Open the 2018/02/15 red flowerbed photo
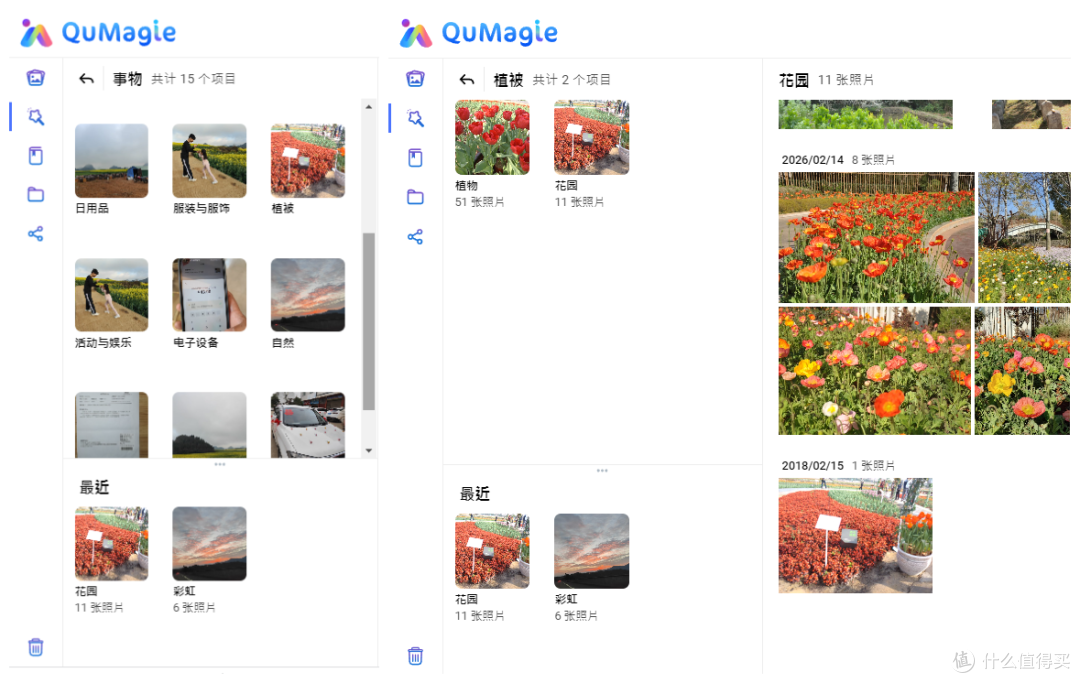1080x683 pixels. tap(855, 536)
